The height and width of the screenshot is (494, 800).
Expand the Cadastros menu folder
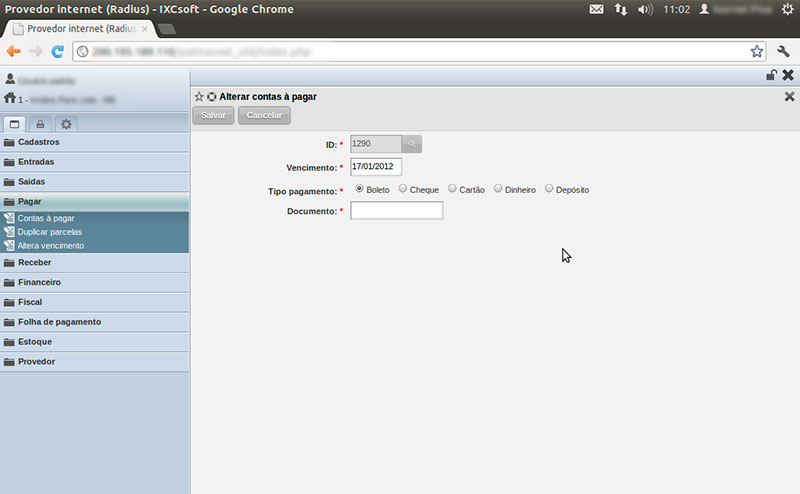(x=94, y=142)
